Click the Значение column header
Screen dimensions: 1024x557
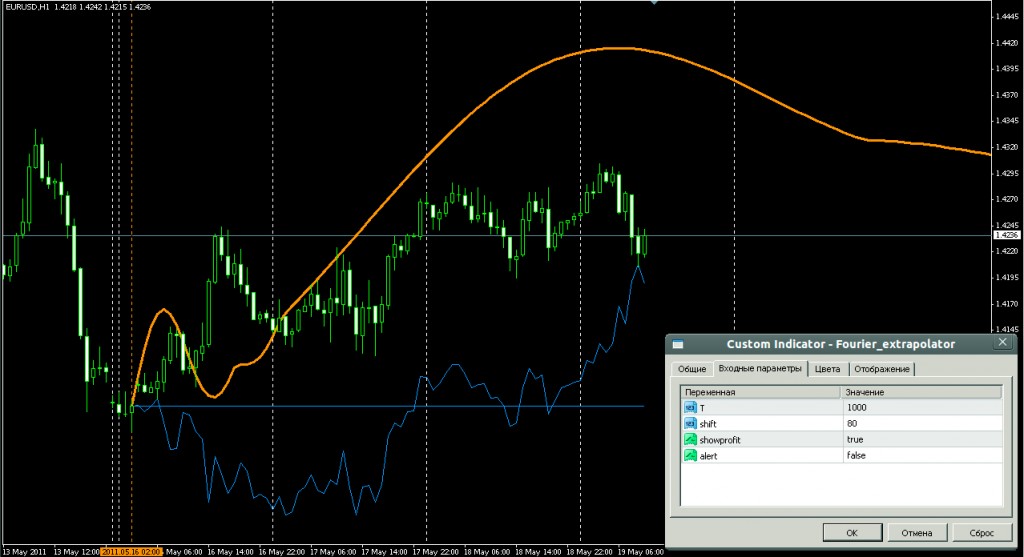tap(920, 392)
